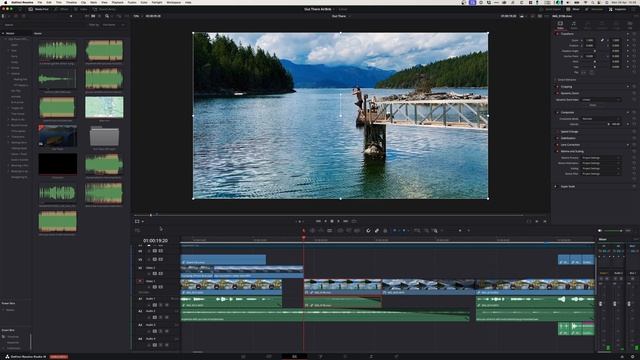The width and height of the screenshot is (640, 360).
Task: Open Project Settings gear icon
Action: 633,356
